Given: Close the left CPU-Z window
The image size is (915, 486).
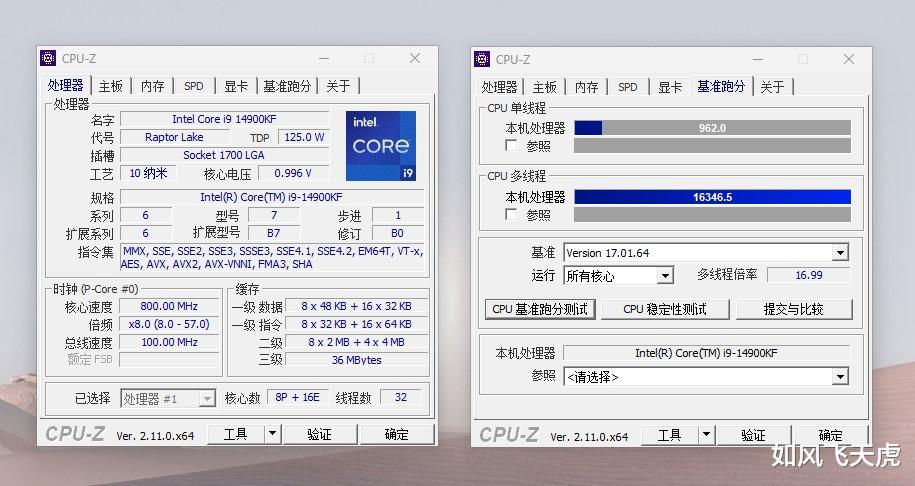Looking at the screenshot, I should [x=415, y=58].
